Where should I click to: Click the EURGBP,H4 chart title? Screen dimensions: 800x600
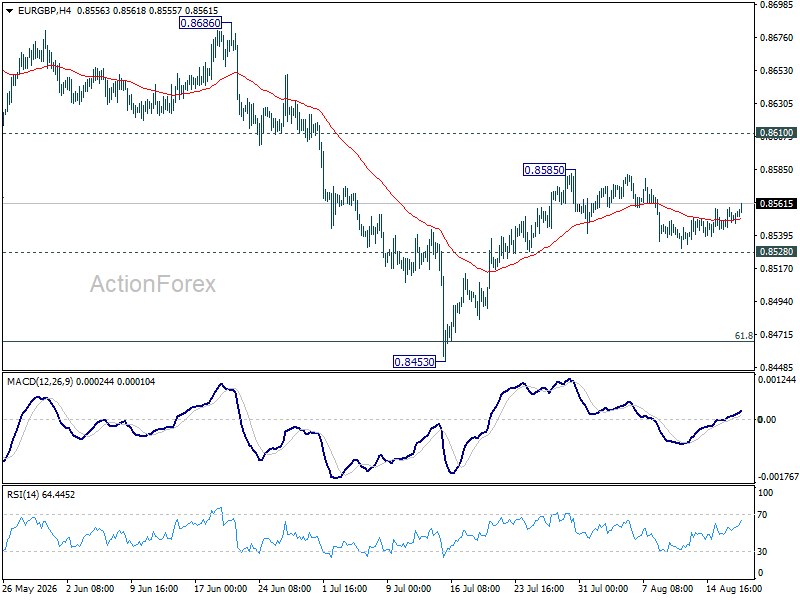[x=44, y=11]
